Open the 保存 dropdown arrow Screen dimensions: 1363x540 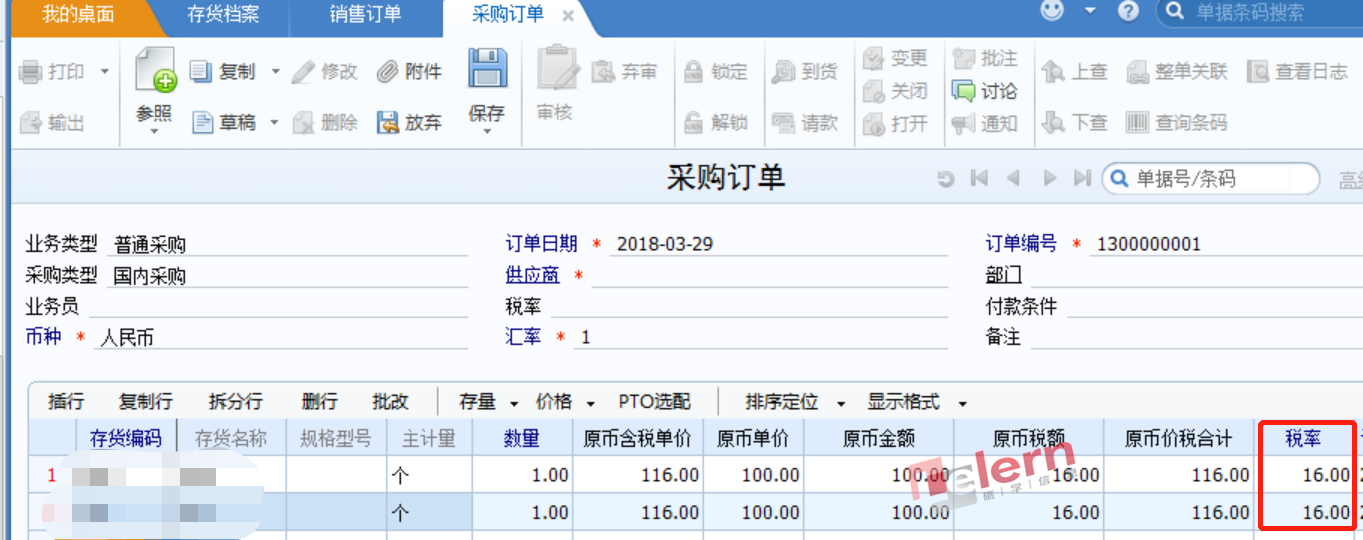(x=487, y=131)
